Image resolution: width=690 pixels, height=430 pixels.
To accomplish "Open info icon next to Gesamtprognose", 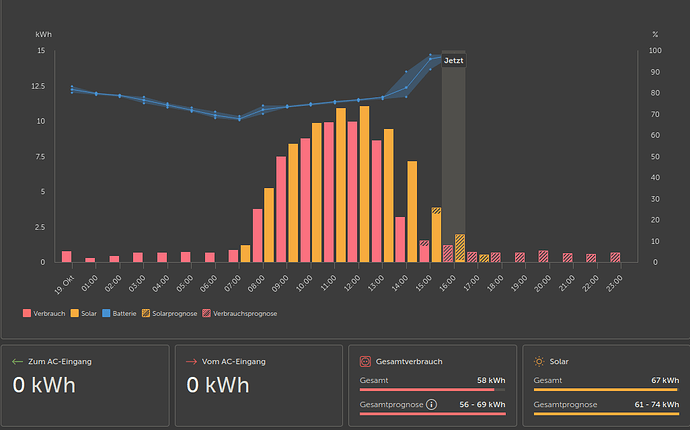I will 432,404.
